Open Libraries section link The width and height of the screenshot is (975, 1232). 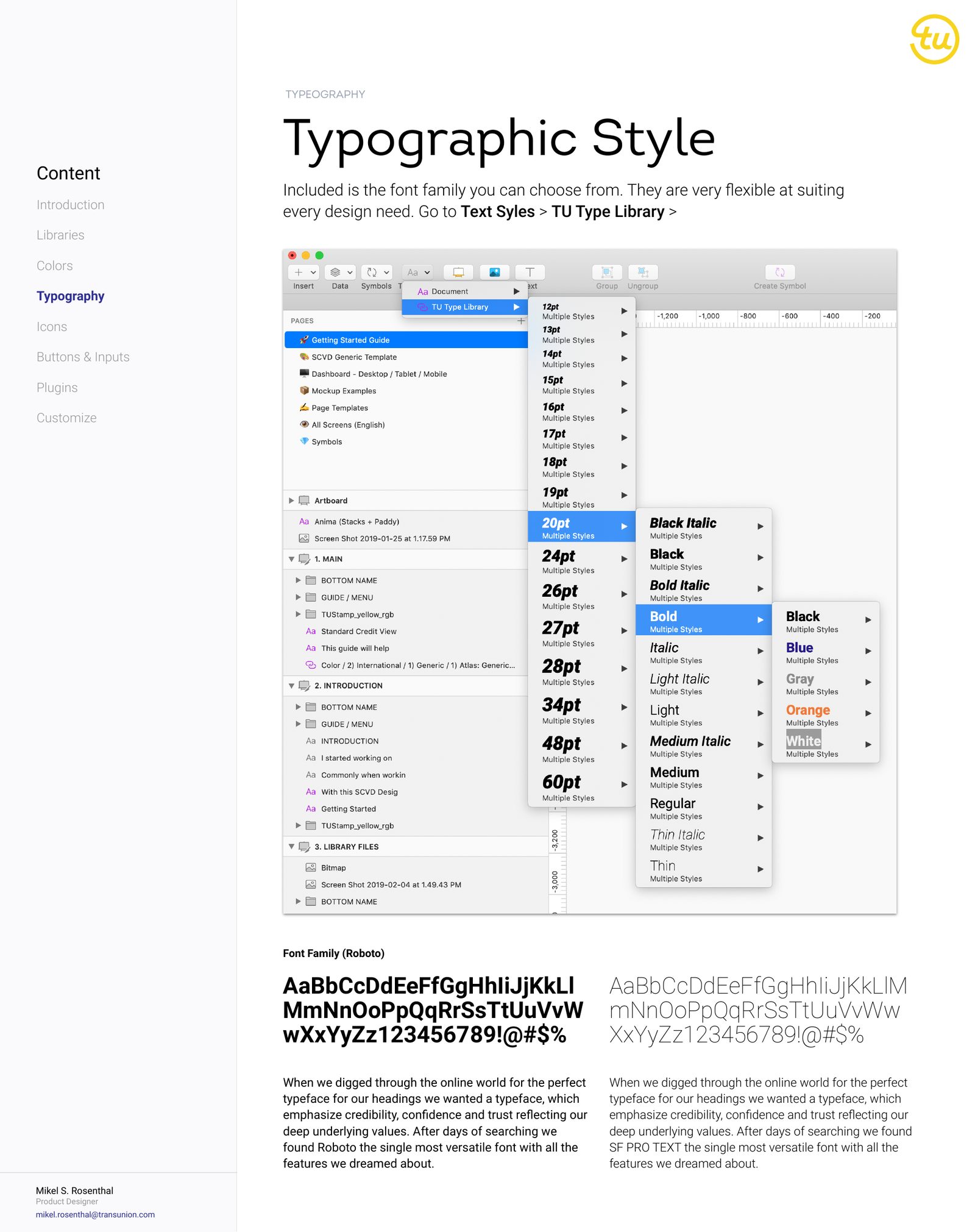click(x=60, y=235)
